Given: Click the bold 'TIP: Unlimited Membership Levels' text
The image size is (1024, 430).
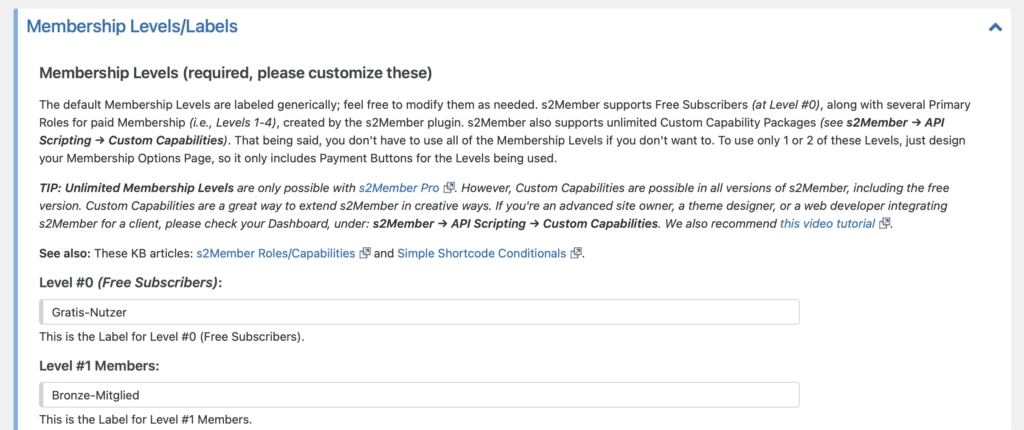Looking at the screenshot, I should (x=136, y=188).
